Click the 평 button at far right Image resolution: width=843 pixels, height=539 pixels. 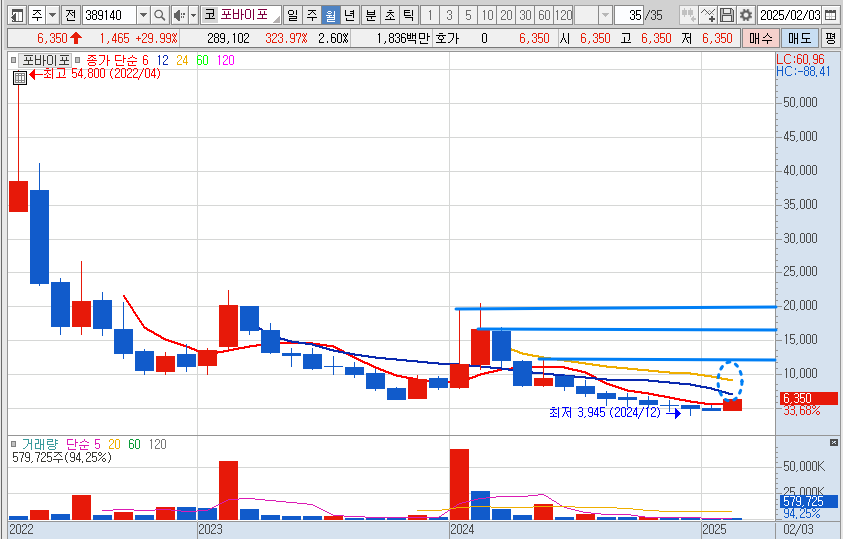[831, 38]
